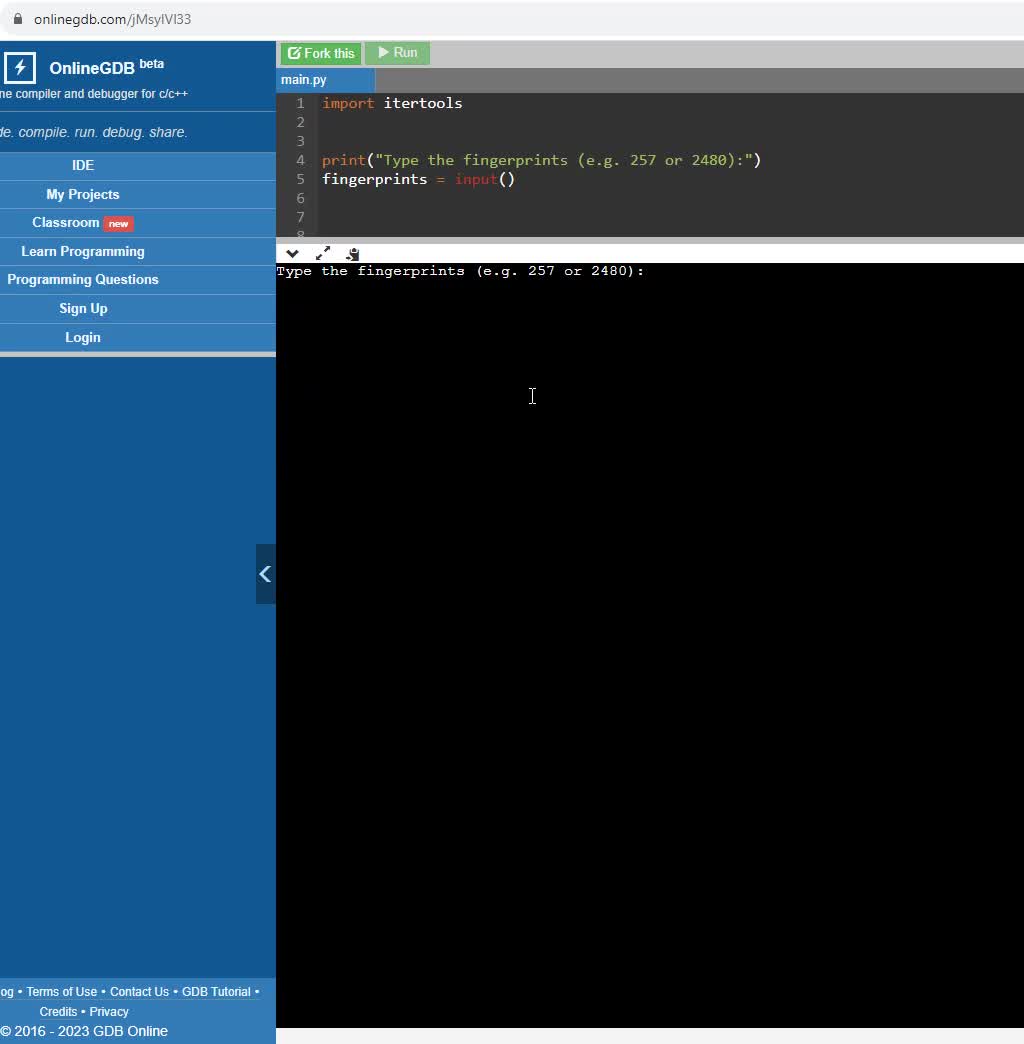Go to My Projects in the sidebar
The width and height of the screenshot is (1024, 1044).
tap(83, 194)
